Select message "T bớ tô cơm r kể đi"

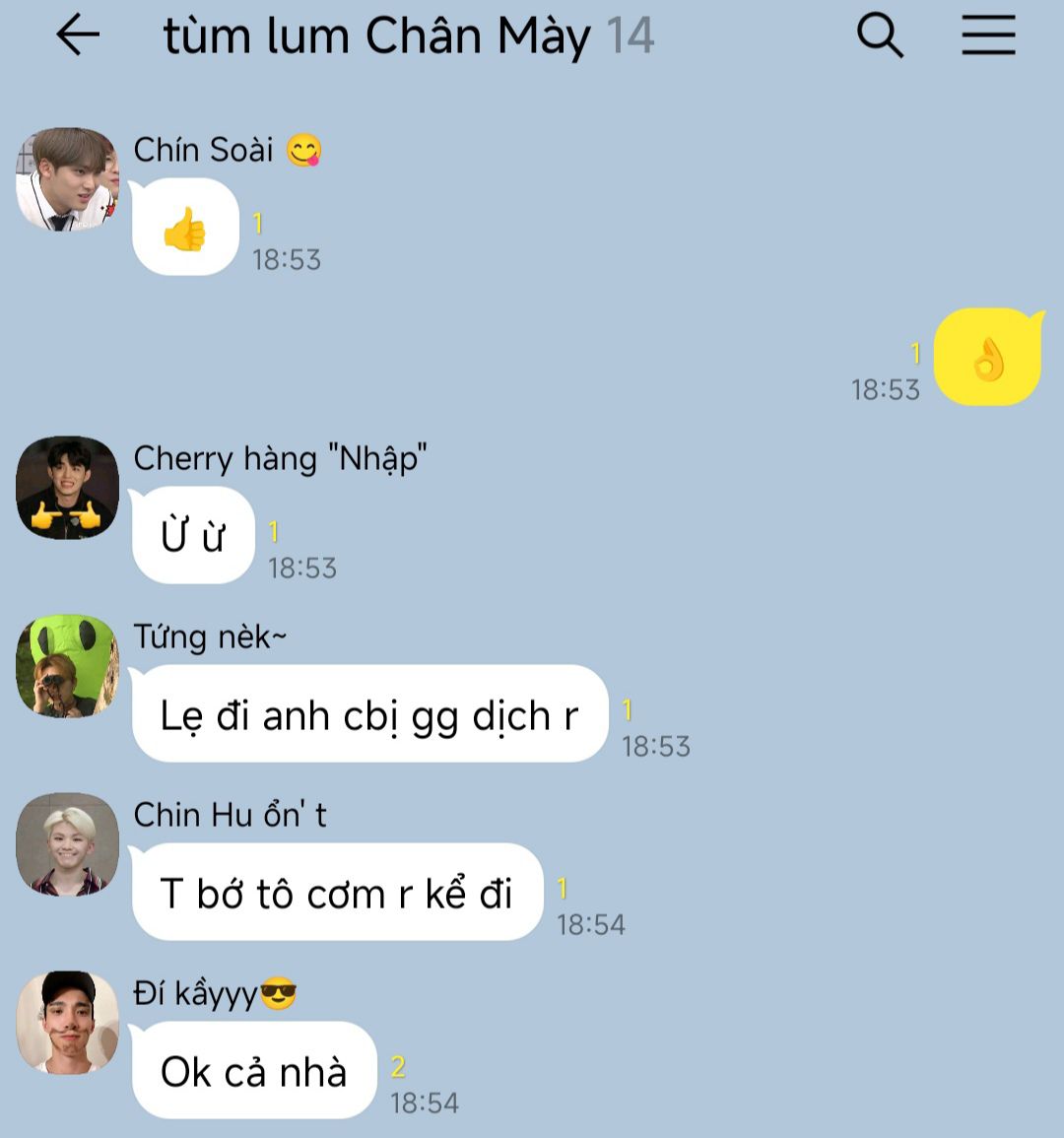pyautogui.click(x=337, y=892)
